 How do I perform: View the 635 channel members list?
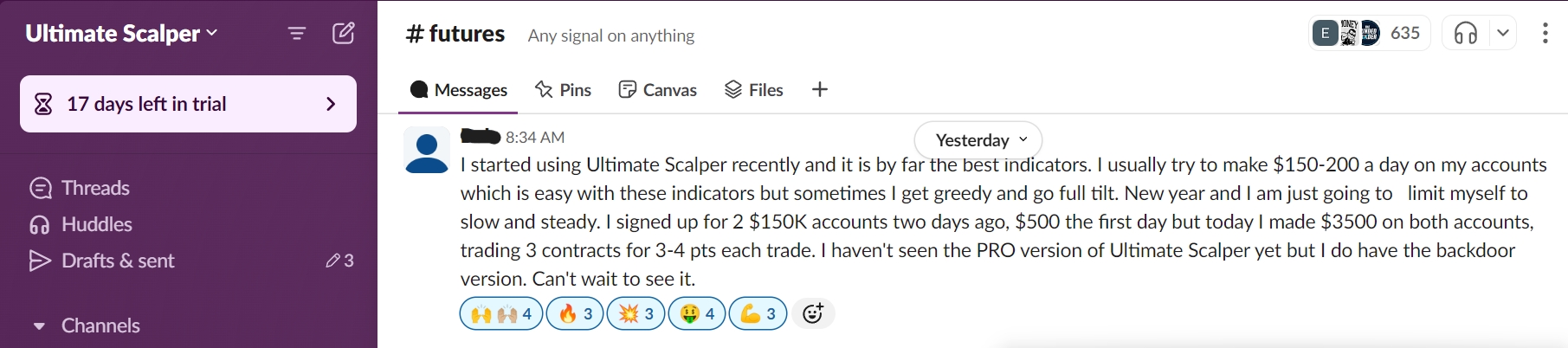(x=1368, y=34)
